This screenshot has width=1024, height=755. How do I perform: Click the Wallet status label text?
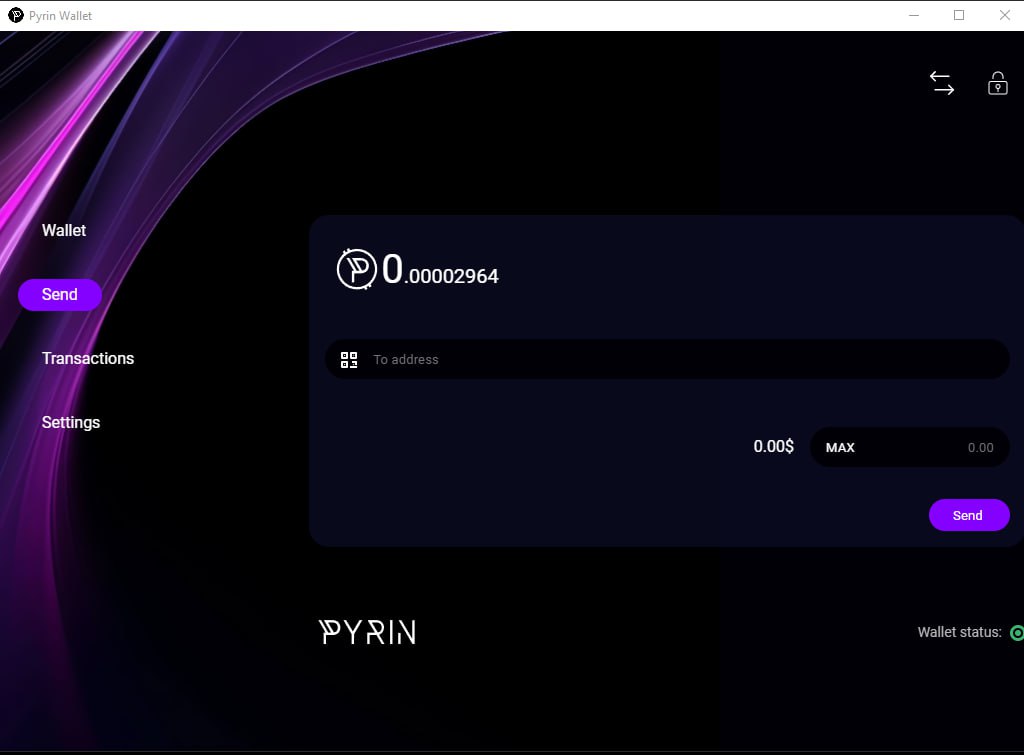pos(957,632)
